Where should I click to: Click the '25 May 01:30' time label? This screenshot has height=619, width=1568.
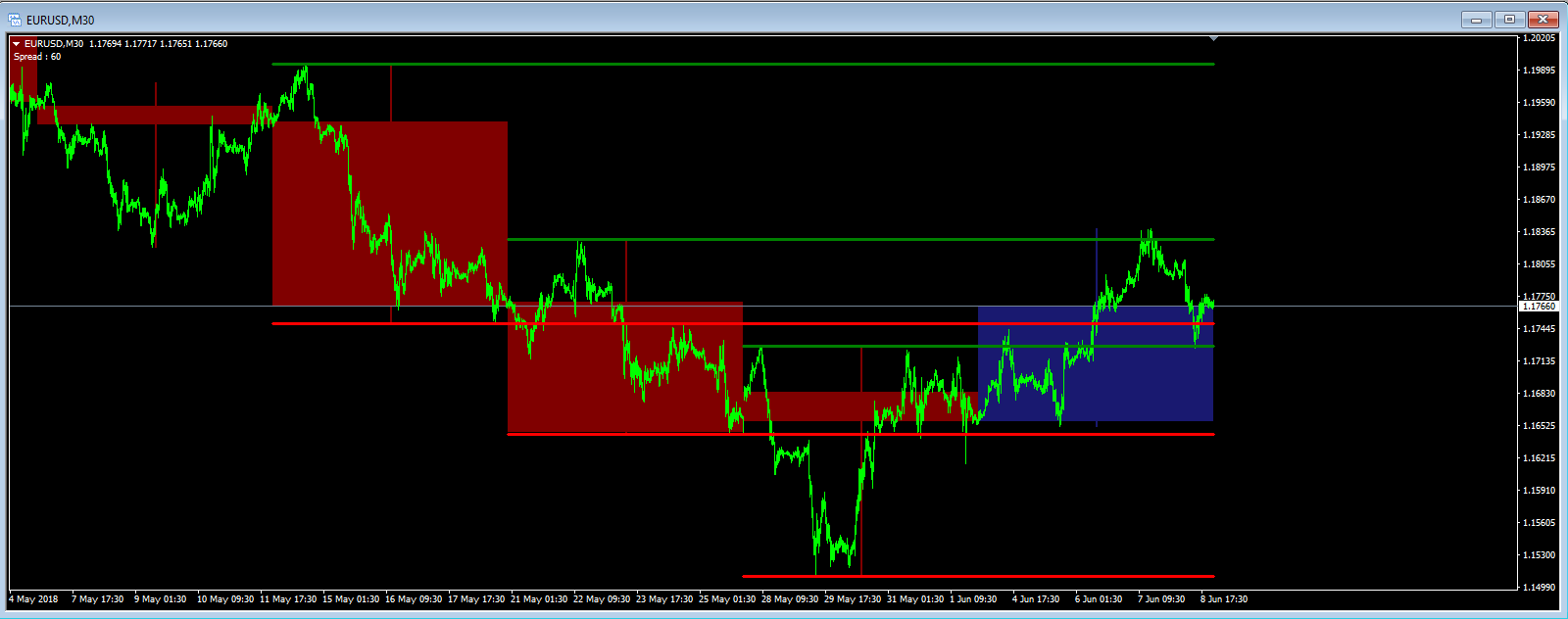click(x=727, y=599)
